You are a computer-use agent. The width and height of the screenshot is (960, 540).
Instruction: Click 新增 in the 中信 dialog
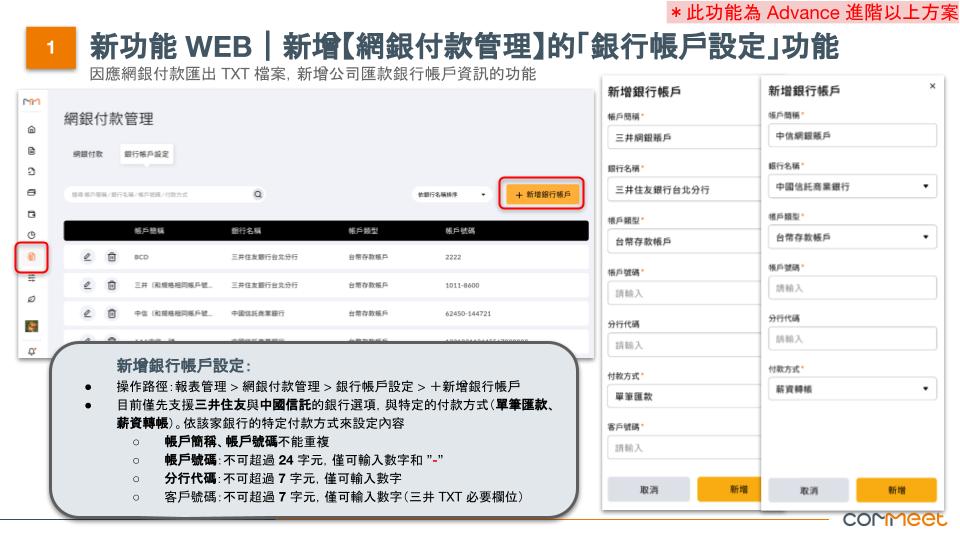tap(896, 490)
